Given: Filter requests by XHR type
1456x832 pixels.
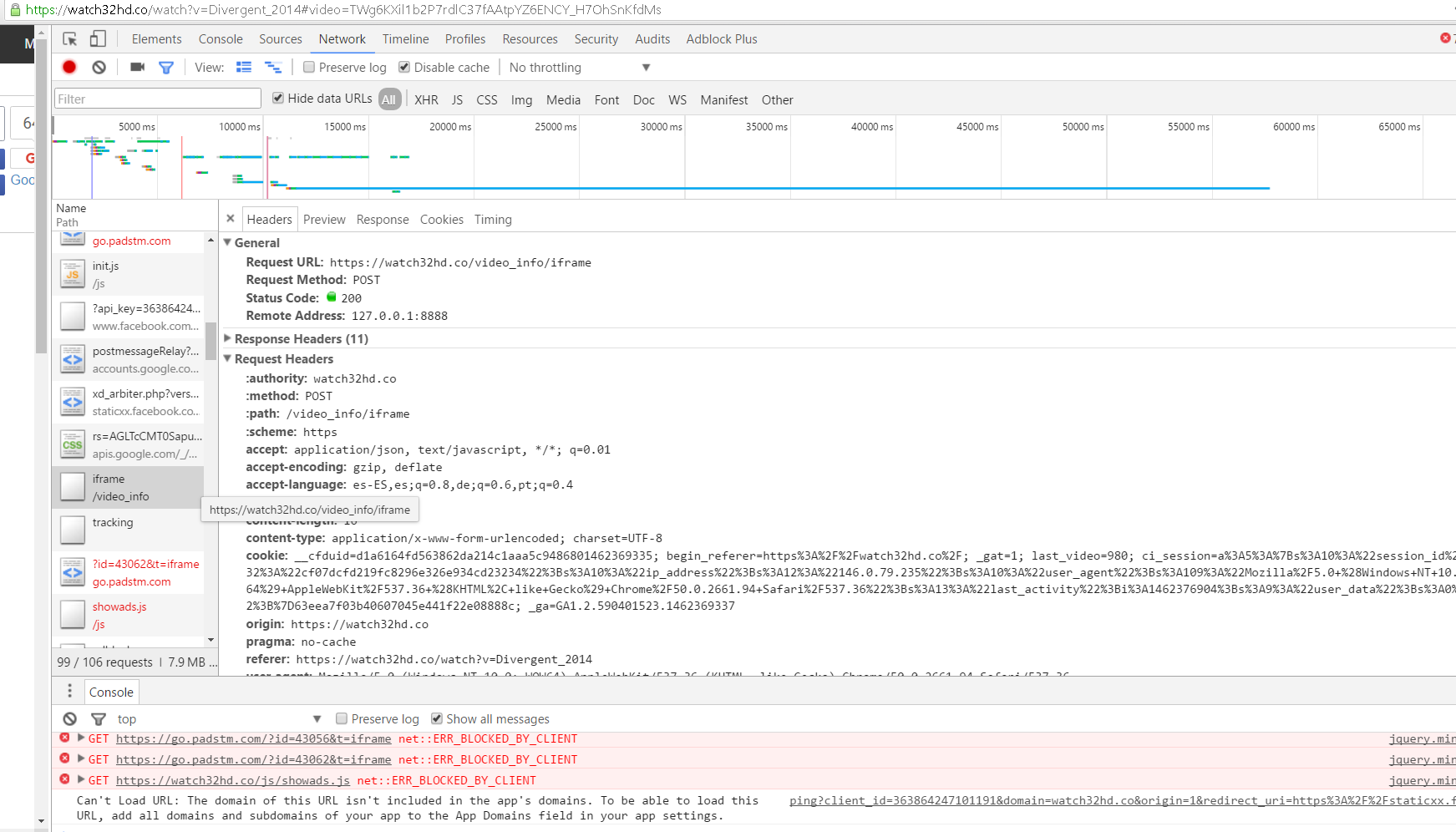Looking at the screenshot, I should click(427, 100).
